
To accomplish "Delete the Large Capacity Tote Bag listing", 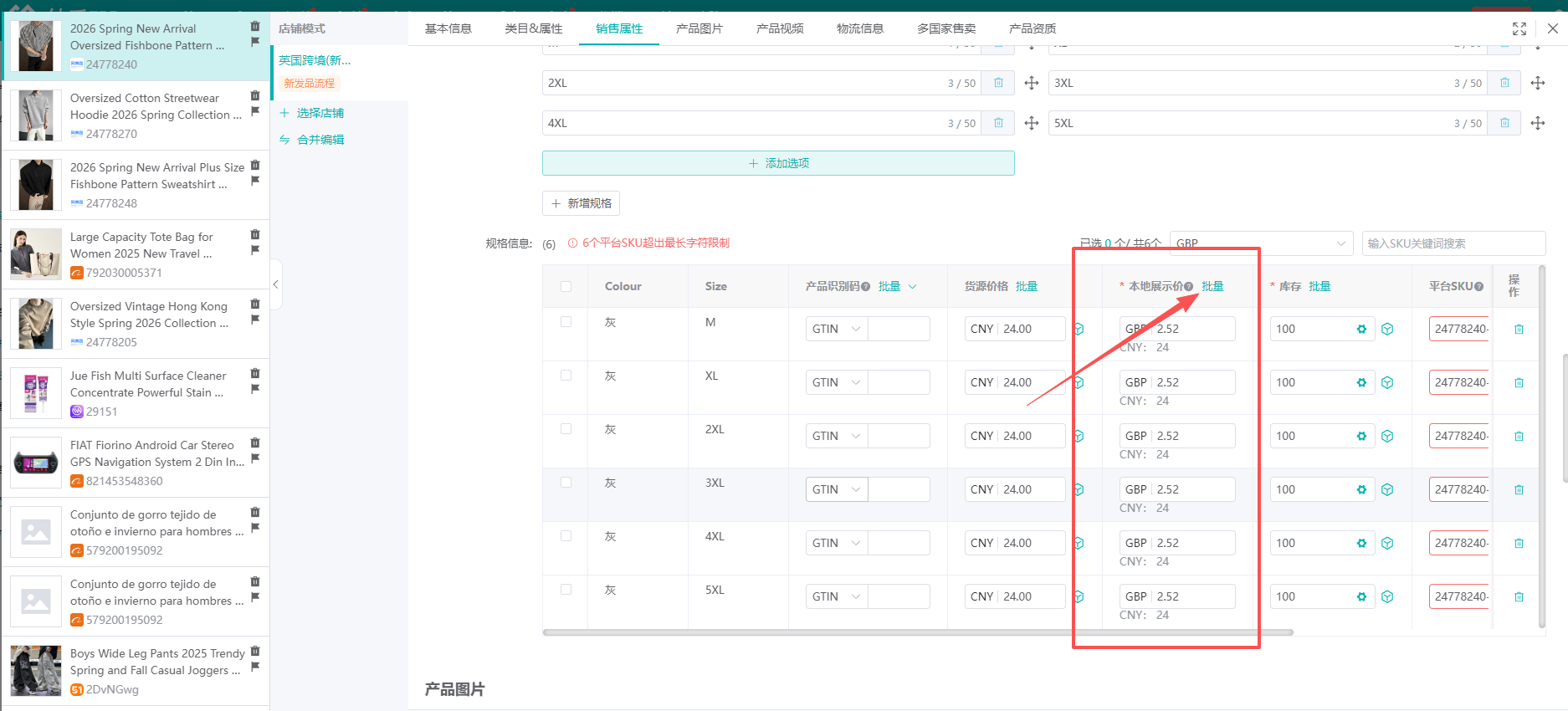I will coord(255,234).
